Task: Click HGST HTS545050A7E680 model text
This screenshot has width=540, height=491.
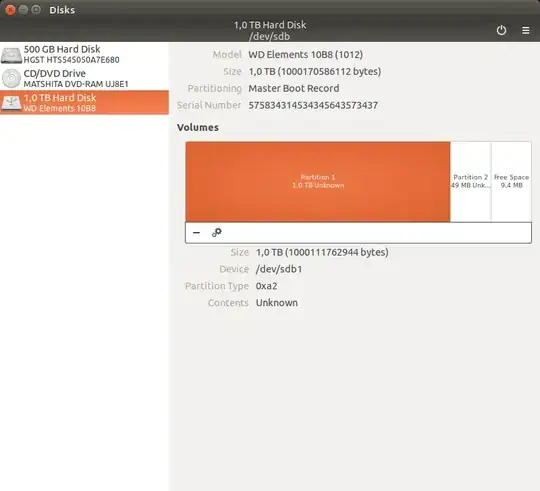Action: pos(71,60)
